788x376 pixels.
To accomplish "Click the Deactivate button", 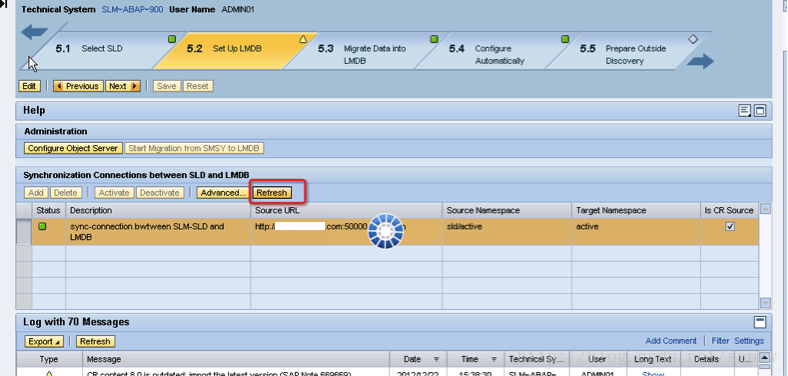I will pyautogui.click(x=159, y=193).
